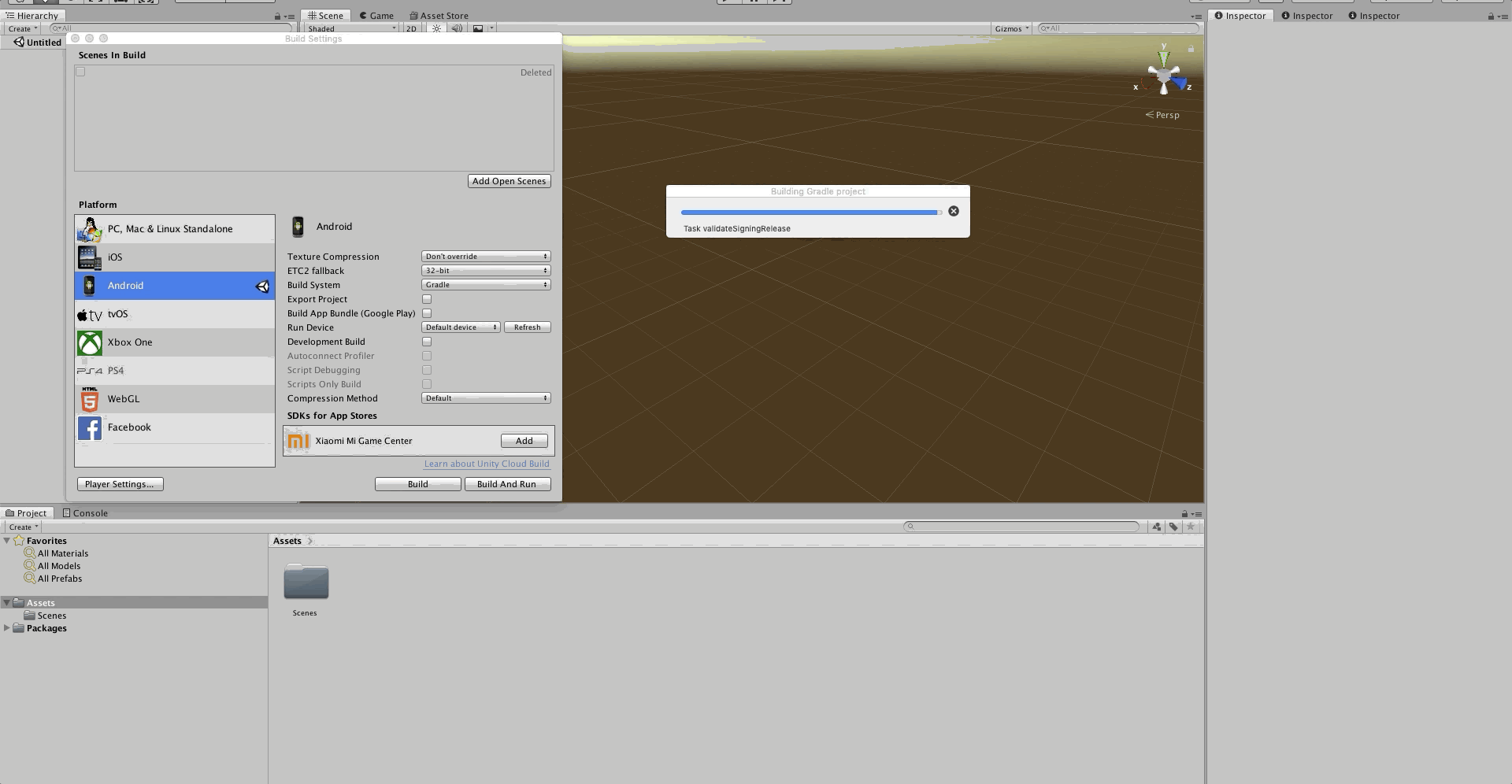Check the Development Build checkbox

click(x=427, y=342)
